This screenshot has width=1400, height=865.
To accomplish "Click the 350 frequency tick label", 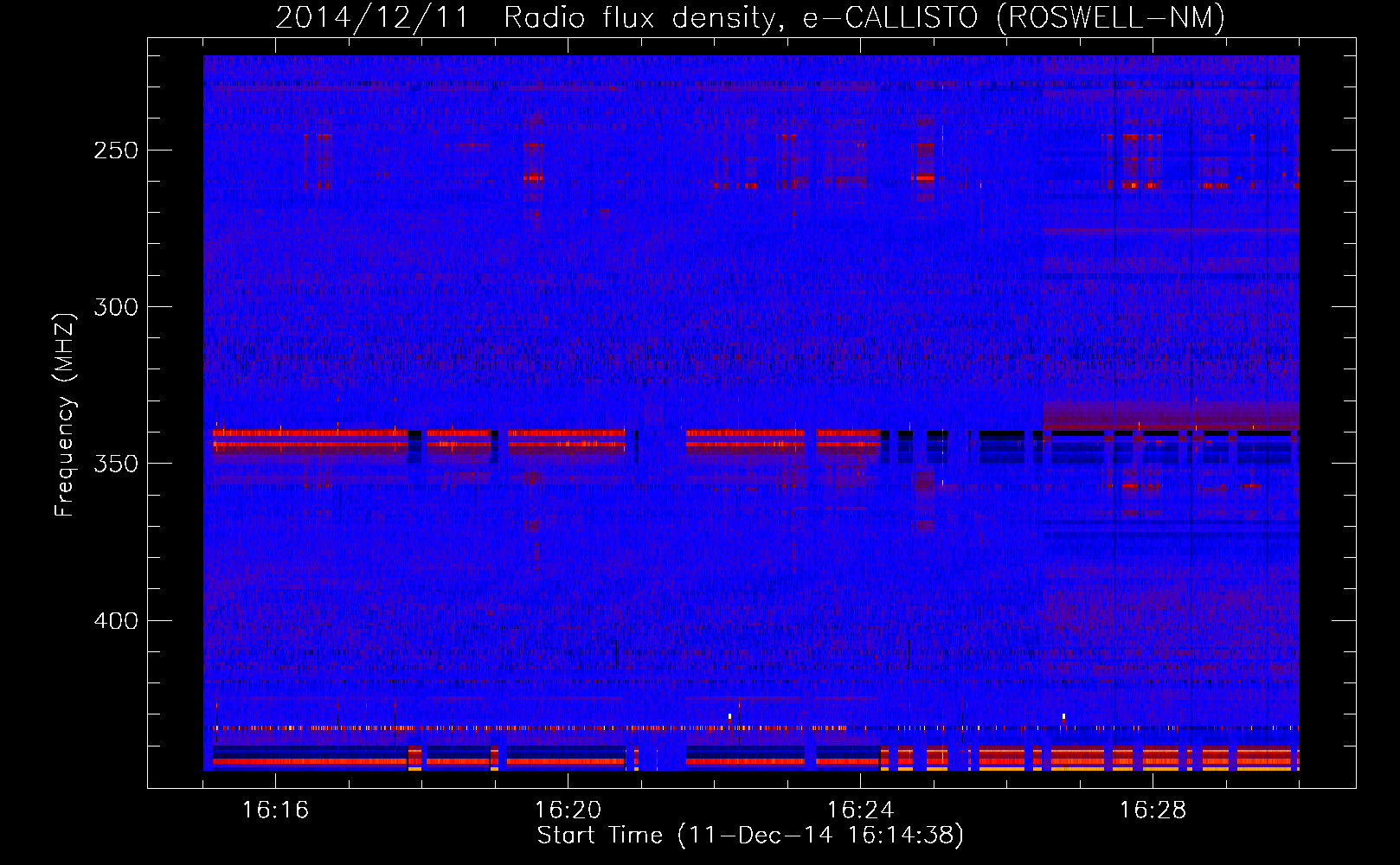I will tap(116, 464).
